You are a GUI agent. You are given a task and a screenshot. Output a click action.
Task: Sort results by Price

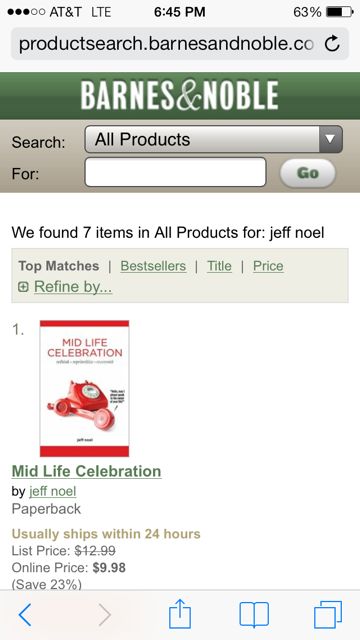click(268, 266)
